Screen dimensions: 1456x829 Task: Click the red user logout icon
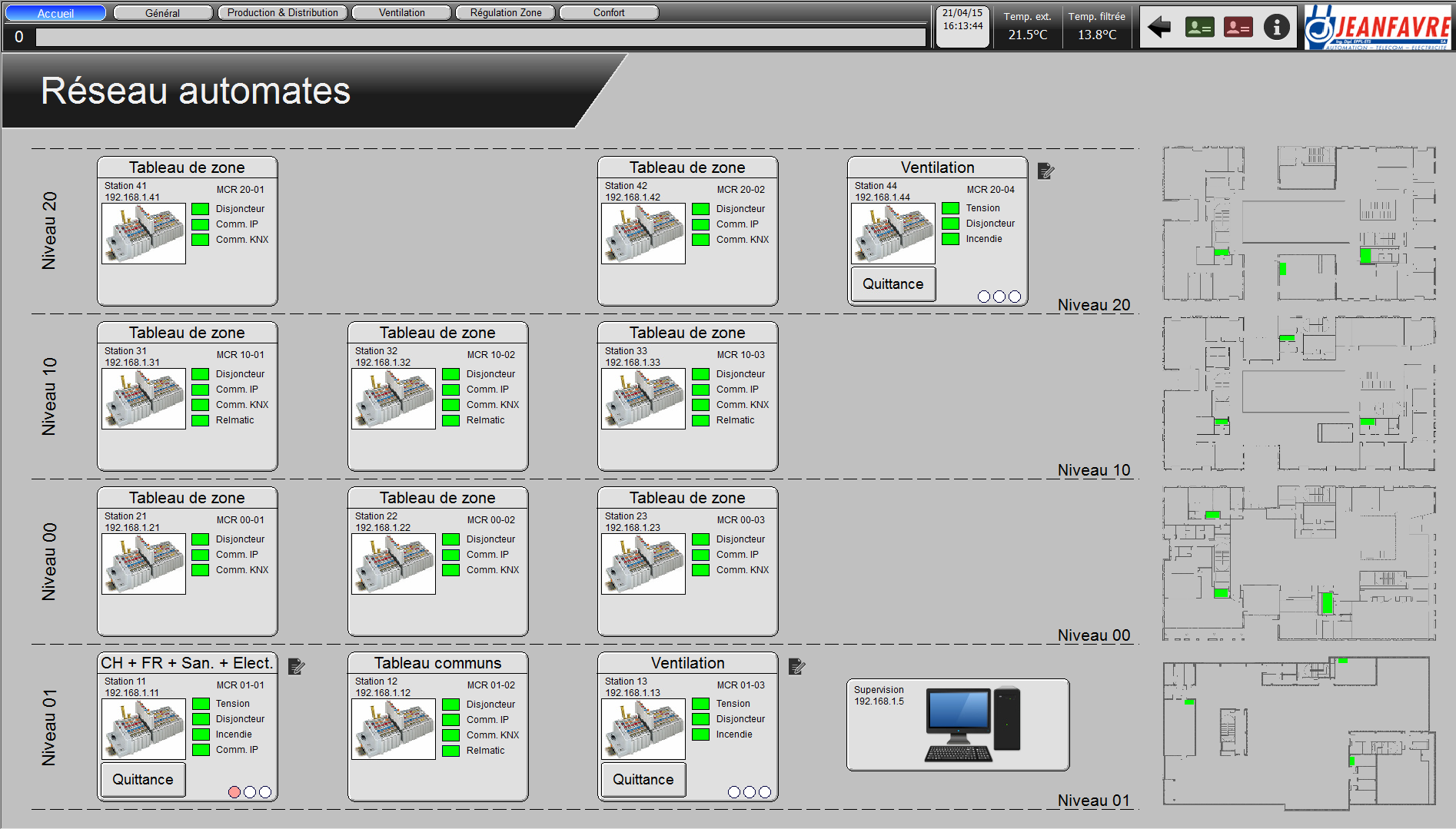tap(1238, 28)
